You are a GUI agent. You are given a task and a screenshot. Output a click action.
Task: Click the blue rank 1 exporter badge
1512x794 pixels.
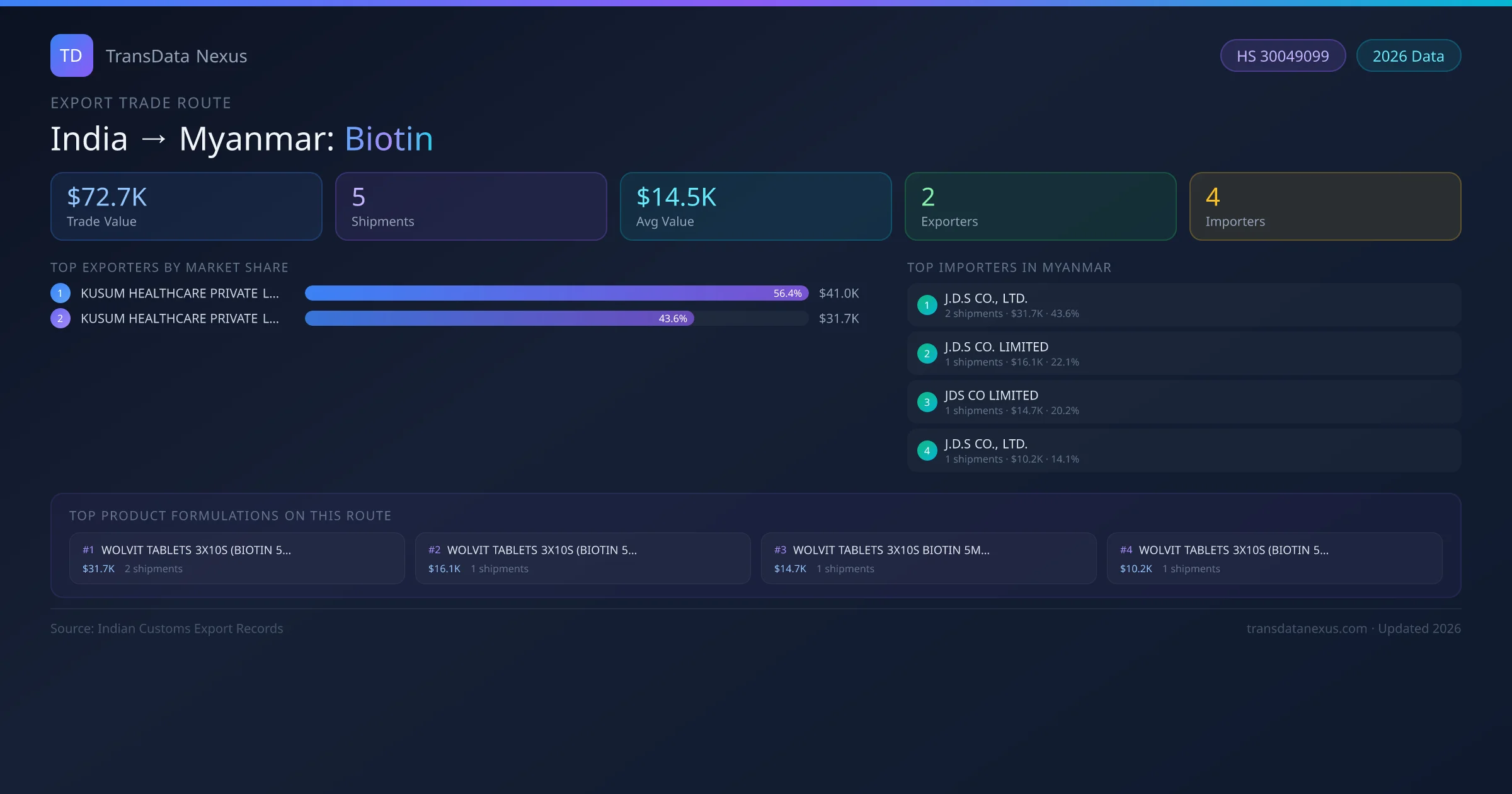point(60,293)
